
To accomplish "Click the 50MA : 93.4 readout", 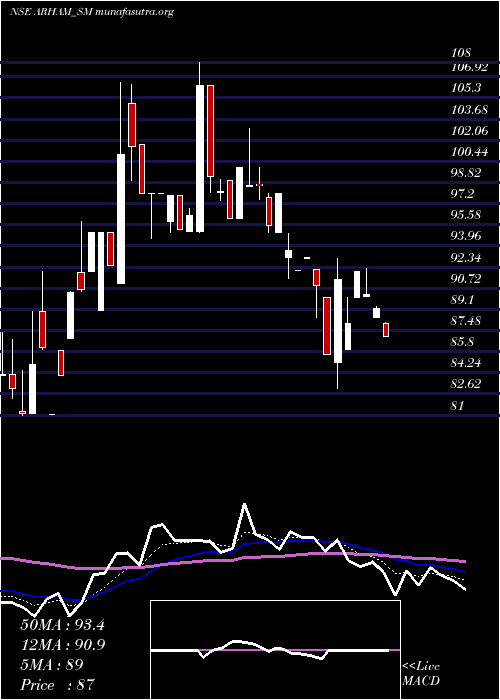I will pyautogui.click(x=62, y=625).
